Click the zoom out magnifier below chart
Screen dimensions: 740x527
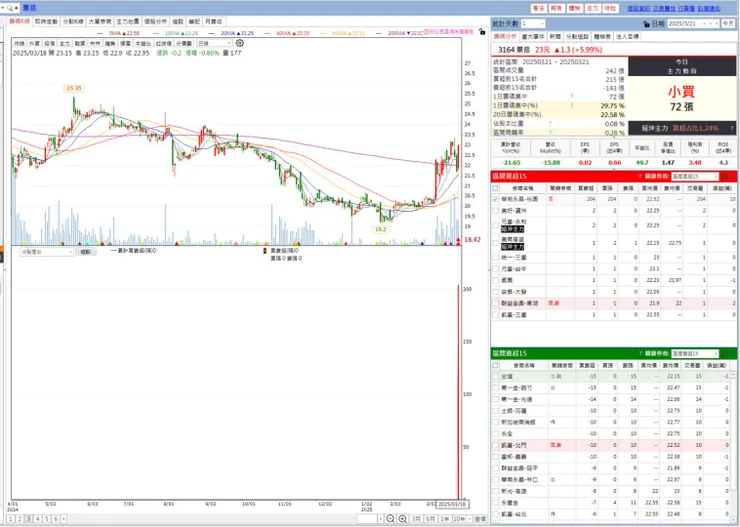[x=390, y=519]
